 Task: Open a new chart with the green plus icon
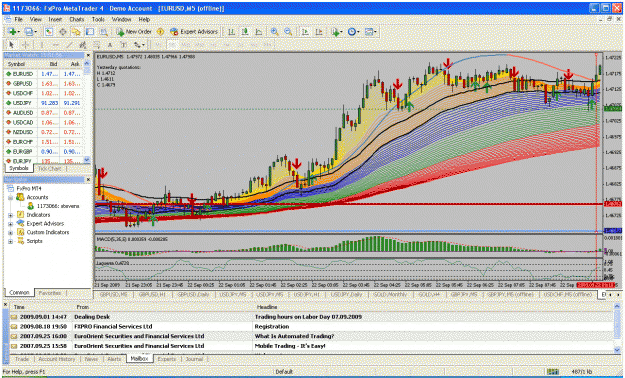[x=12, y=32]
